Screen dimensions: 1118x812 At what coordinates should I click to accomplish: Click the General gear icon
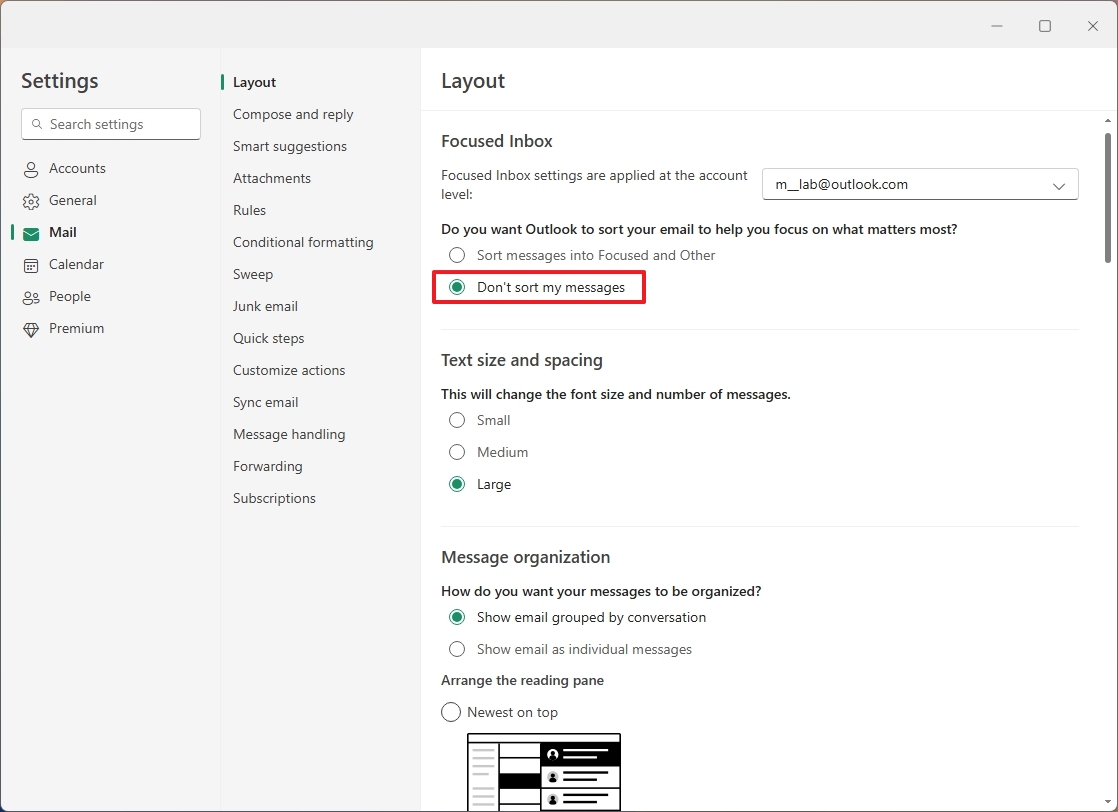point(31,202)
